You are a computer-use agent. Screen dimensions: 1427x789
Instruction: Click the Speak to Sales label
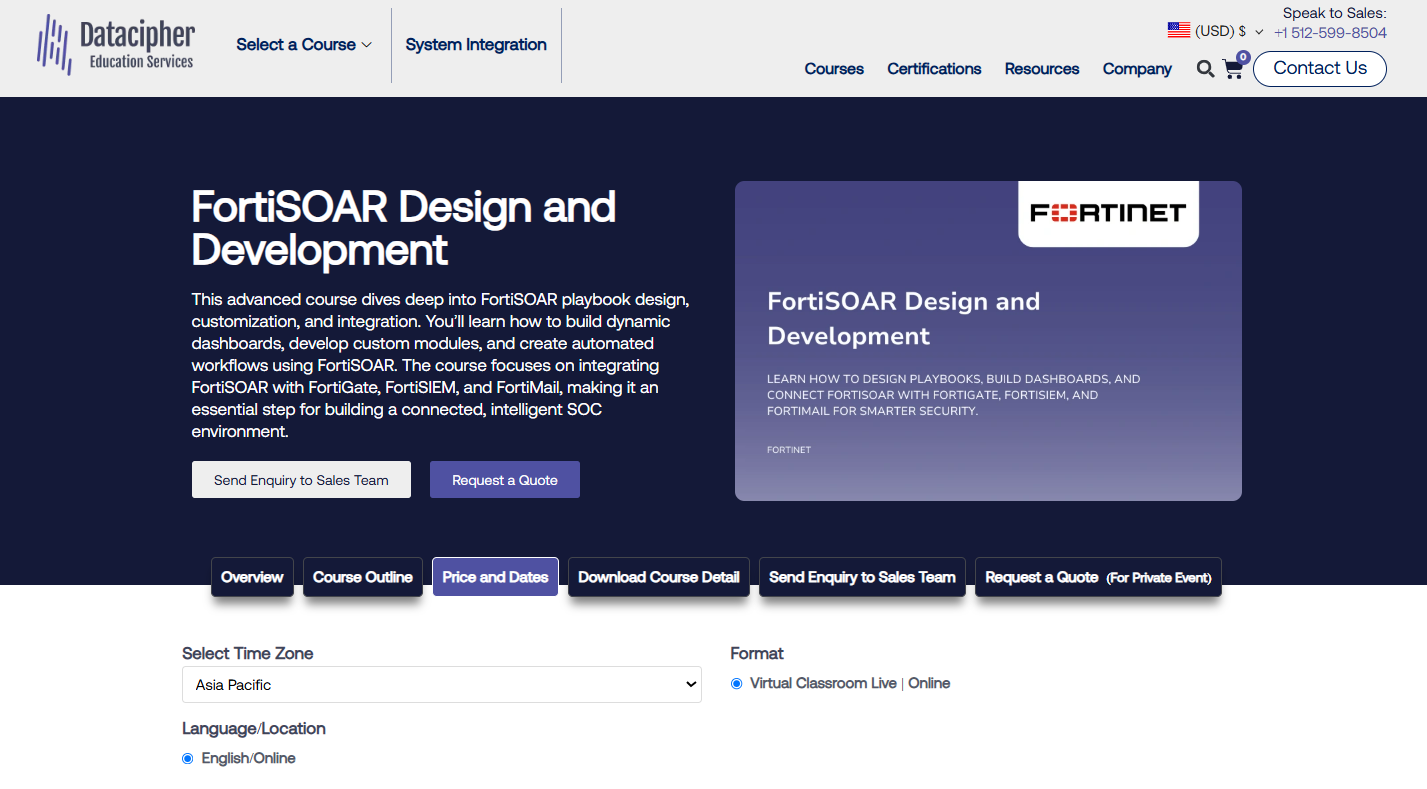[1335, 13]
